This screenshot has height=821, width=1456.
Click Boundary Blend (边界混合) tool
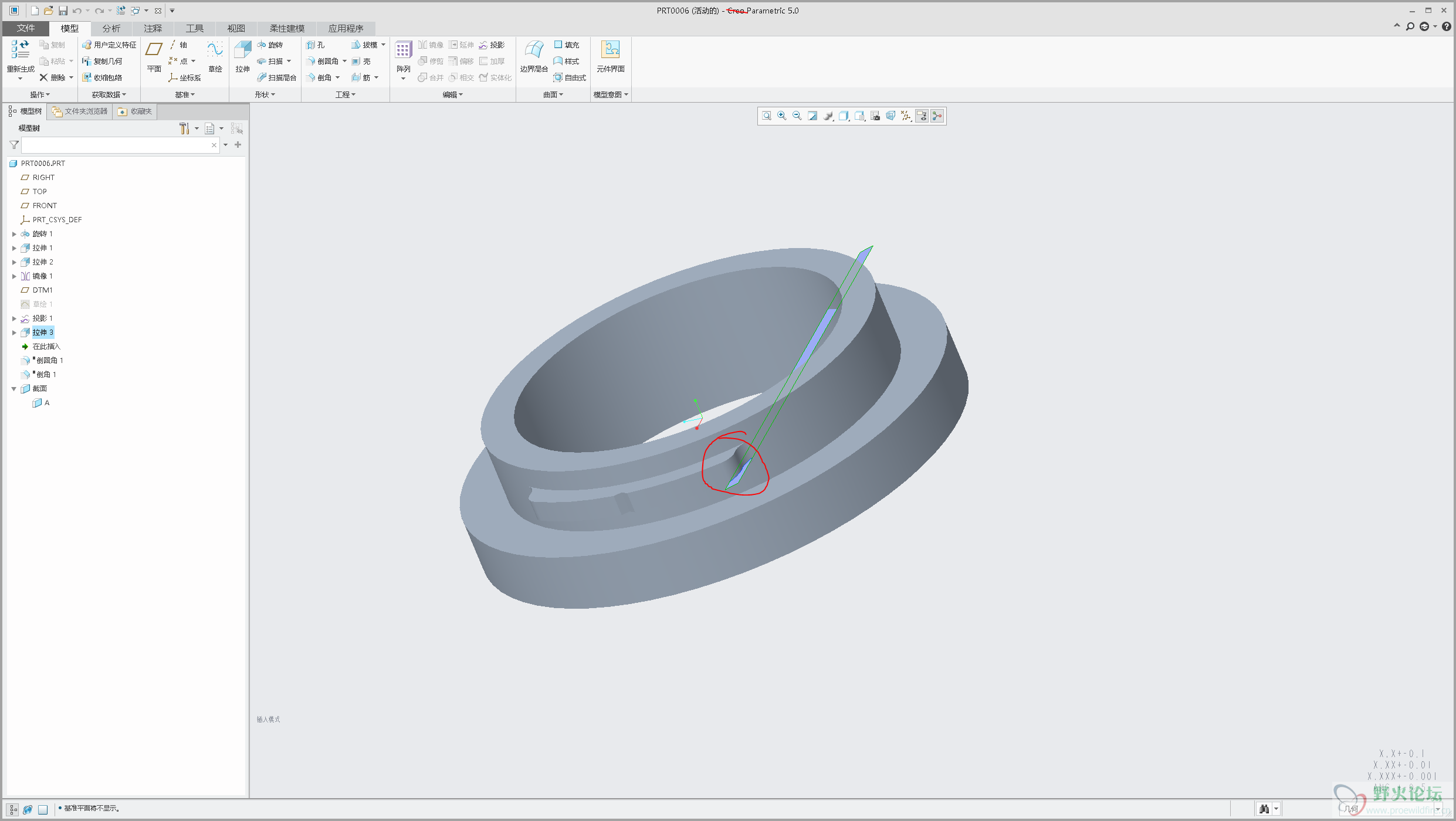(534, 56)
